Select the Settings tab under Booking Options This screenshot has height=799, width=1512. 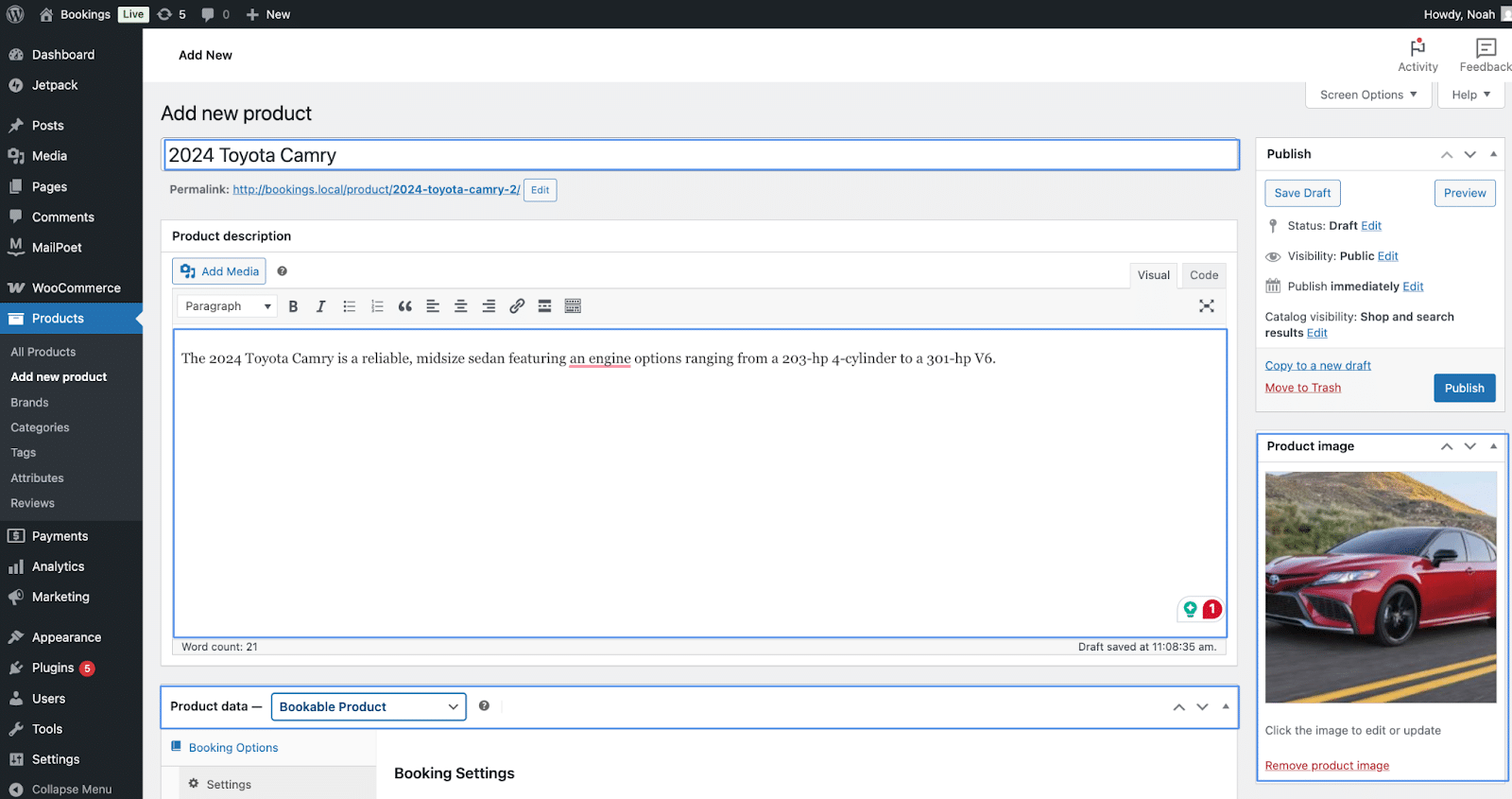pos(229,784)
